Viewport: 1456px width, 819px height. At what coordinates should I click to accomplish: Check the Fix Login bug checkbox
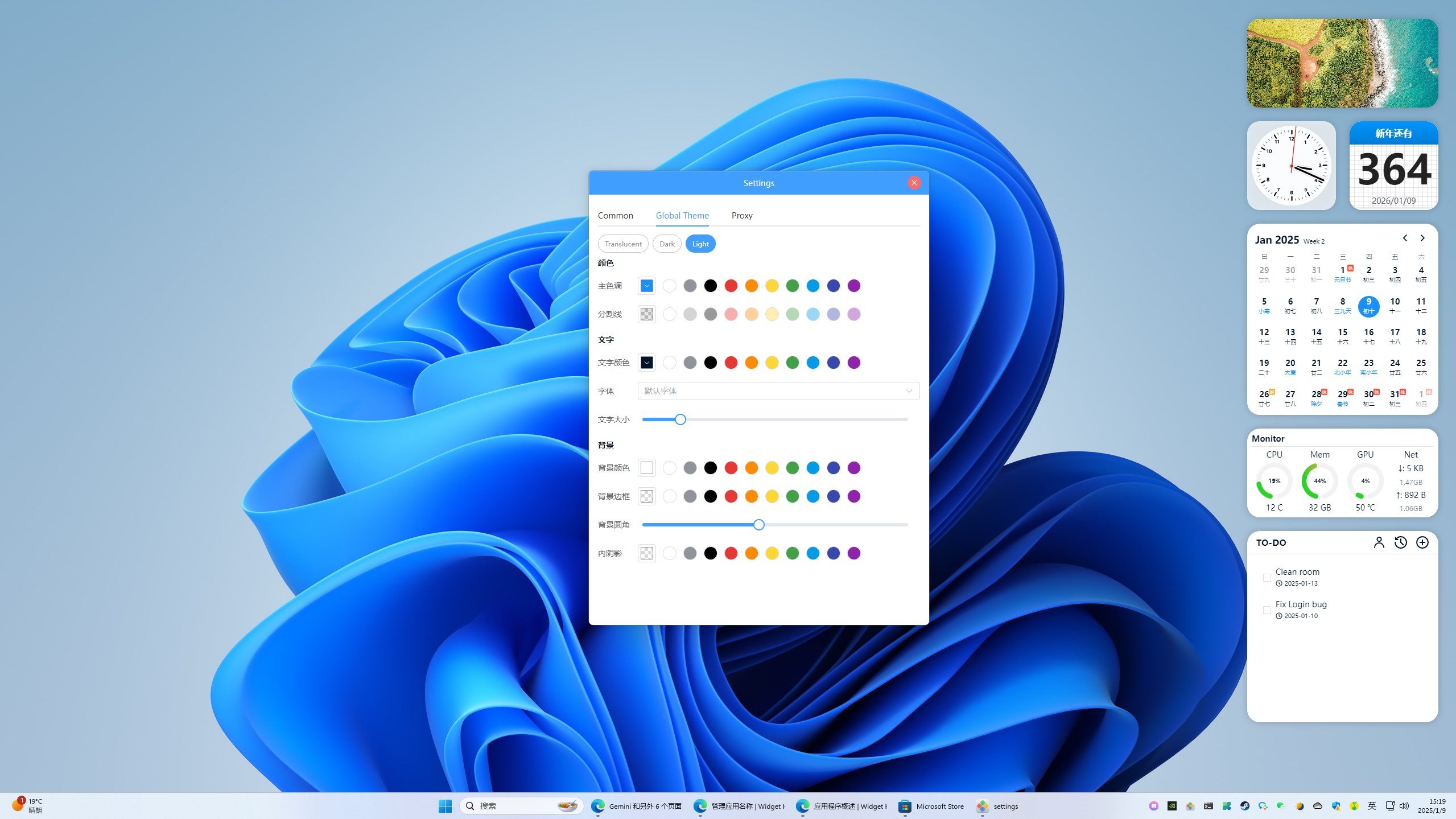coord(1267,610)
